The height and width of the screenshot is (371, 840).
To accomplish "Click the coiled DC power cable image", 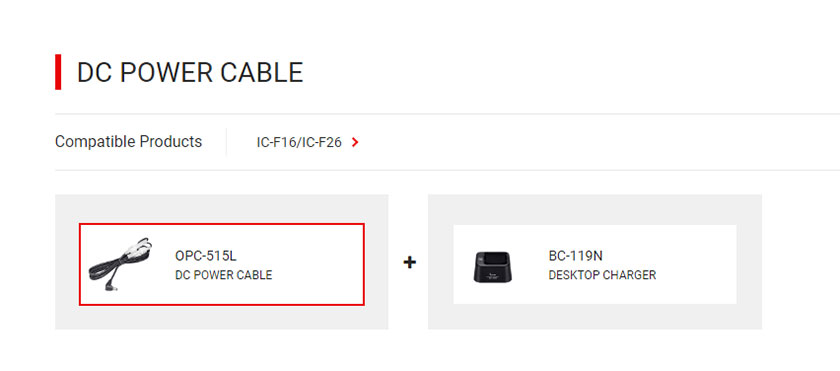I will pyautogui.click(x=121, y=264).
